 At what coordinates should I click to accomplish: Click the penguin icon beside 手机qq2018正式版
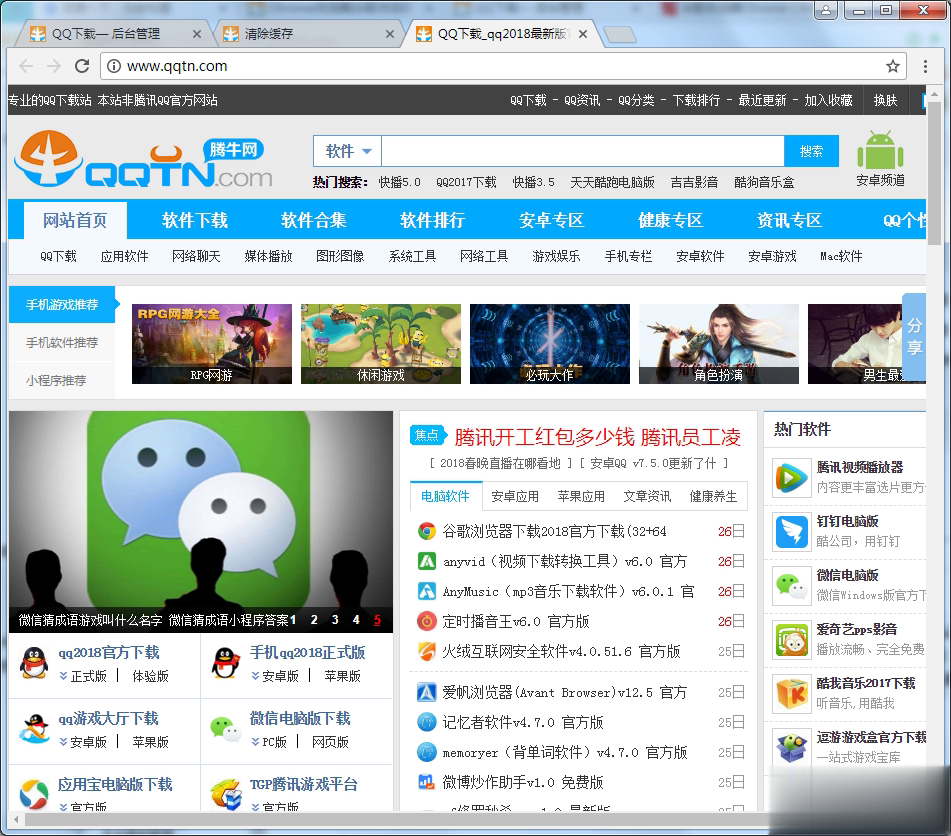(226, 663)
